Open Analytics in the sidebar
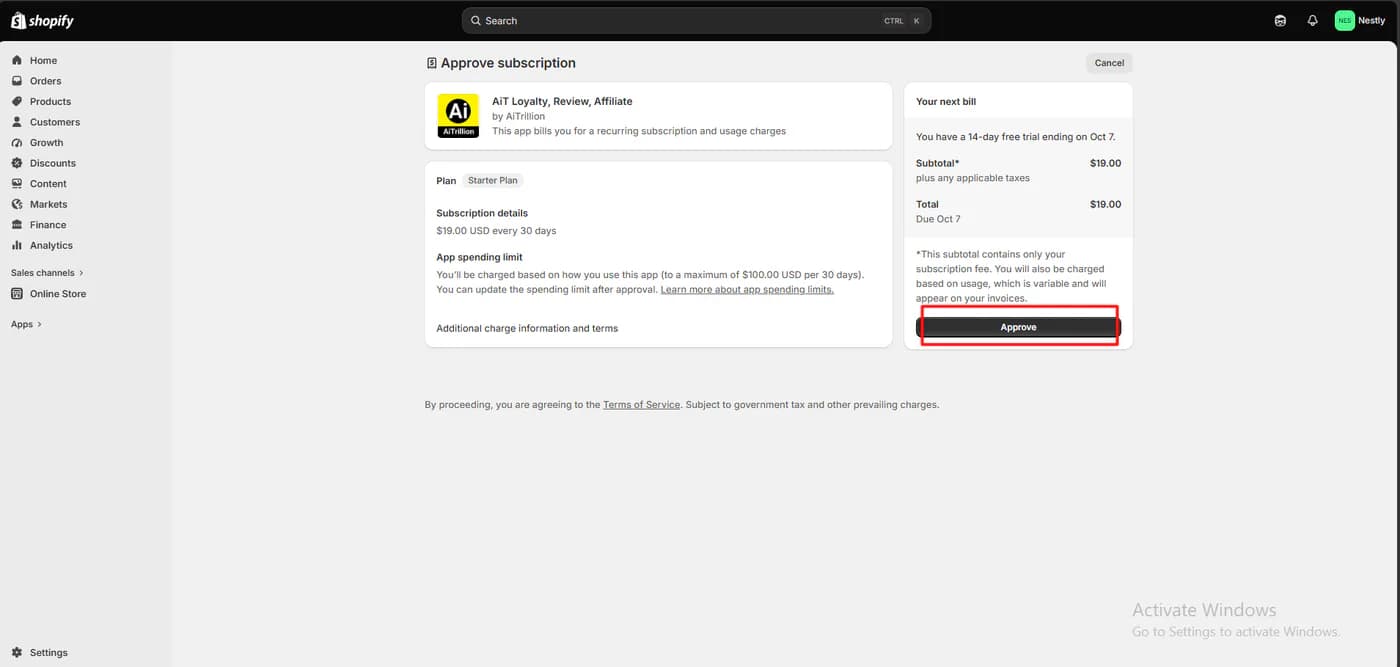 pos(51,245)
